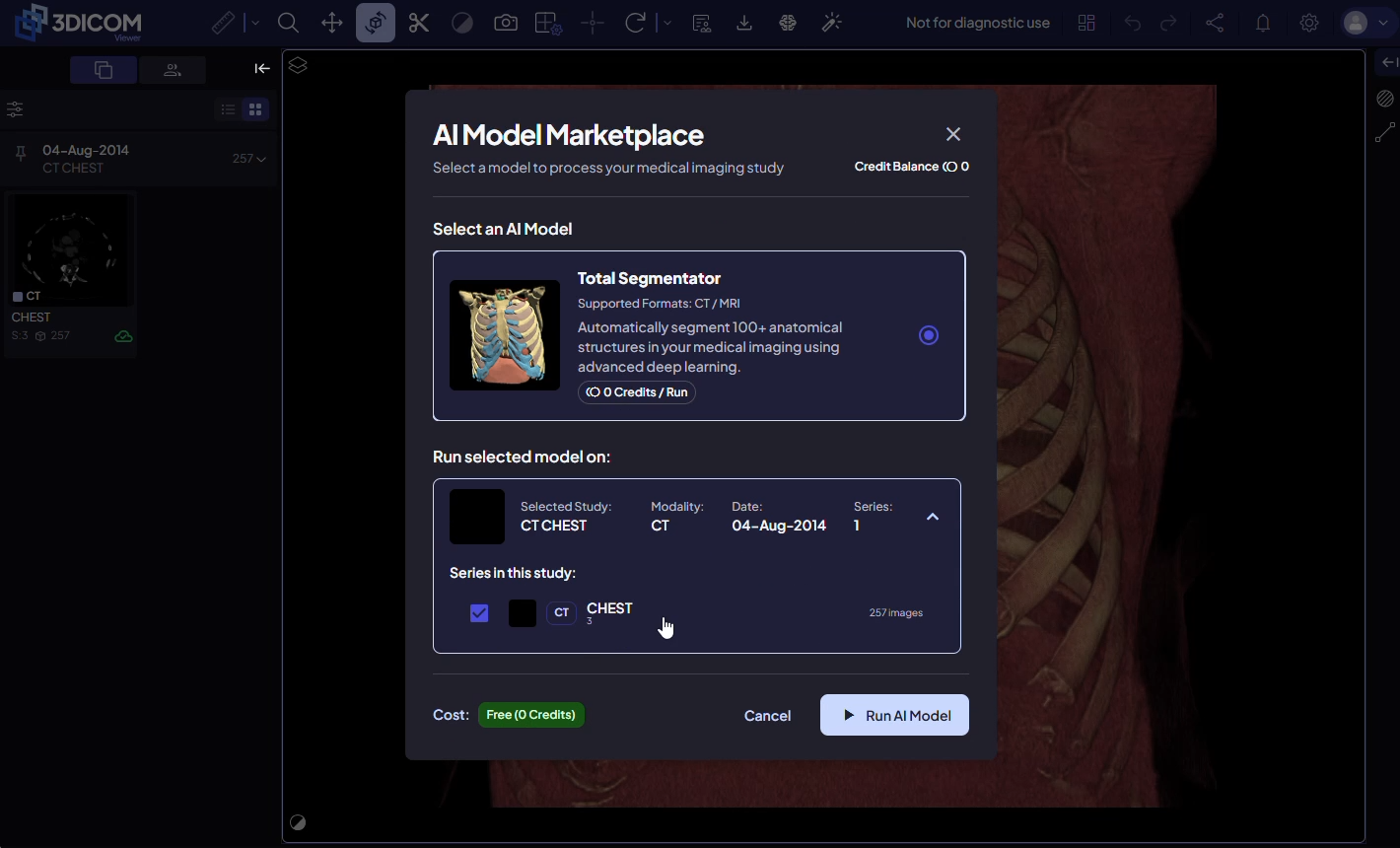Click the magic wand tool
1400x848 pixels.
click(831, 23)
